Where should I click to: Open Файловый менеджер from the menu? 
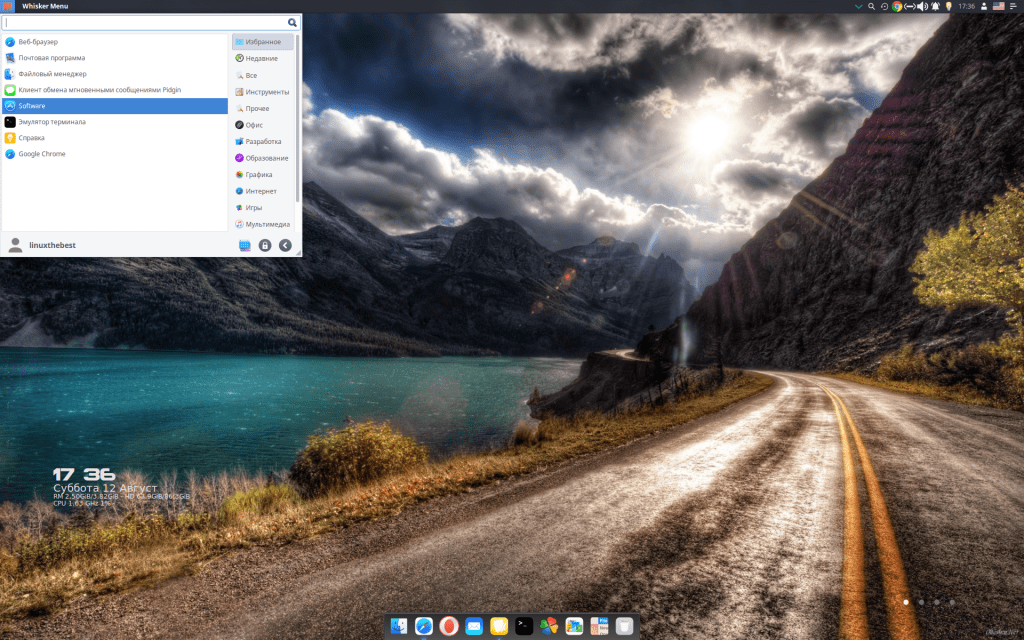click(x=115, y=74)
